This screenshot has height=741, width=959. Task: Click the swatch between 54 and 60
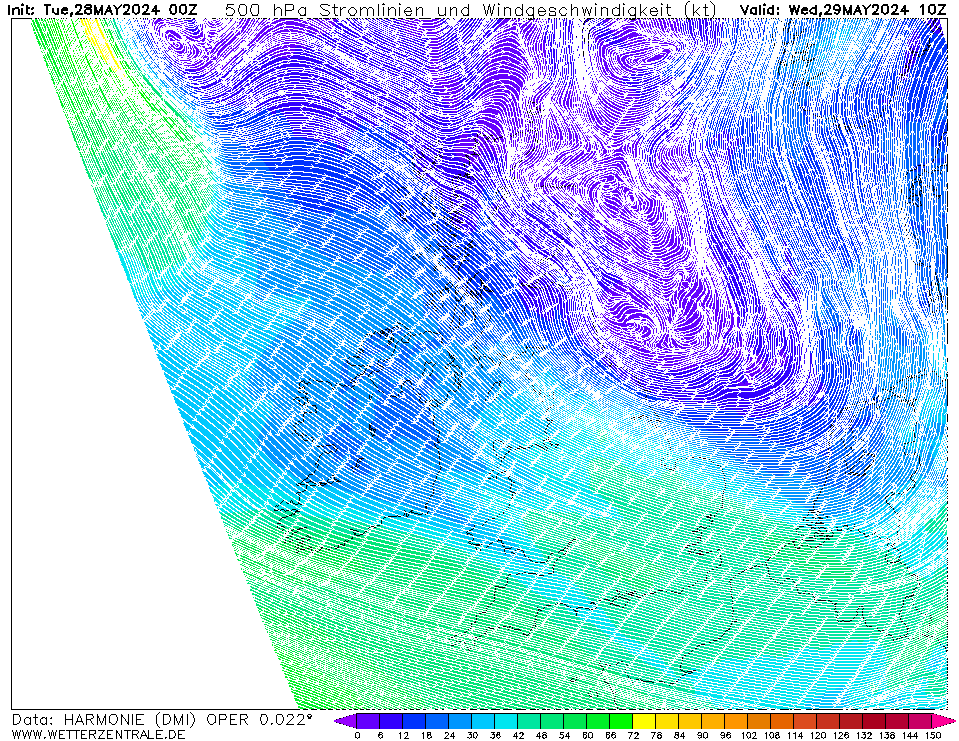click(x=576, y=721)
